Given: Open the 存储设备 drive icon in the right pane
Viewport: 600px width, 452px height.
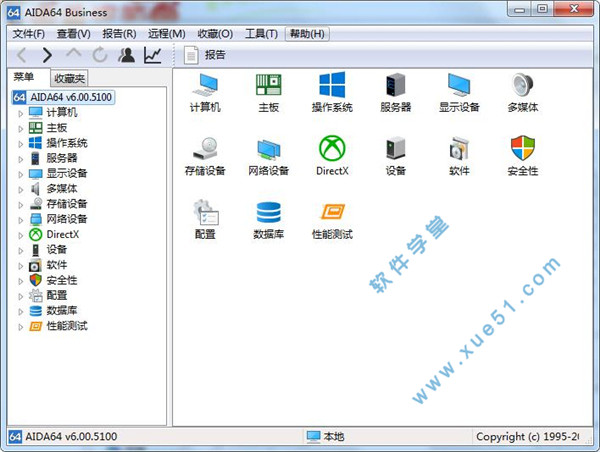Looking at the screenshot, I should click(x=205, y=156).
